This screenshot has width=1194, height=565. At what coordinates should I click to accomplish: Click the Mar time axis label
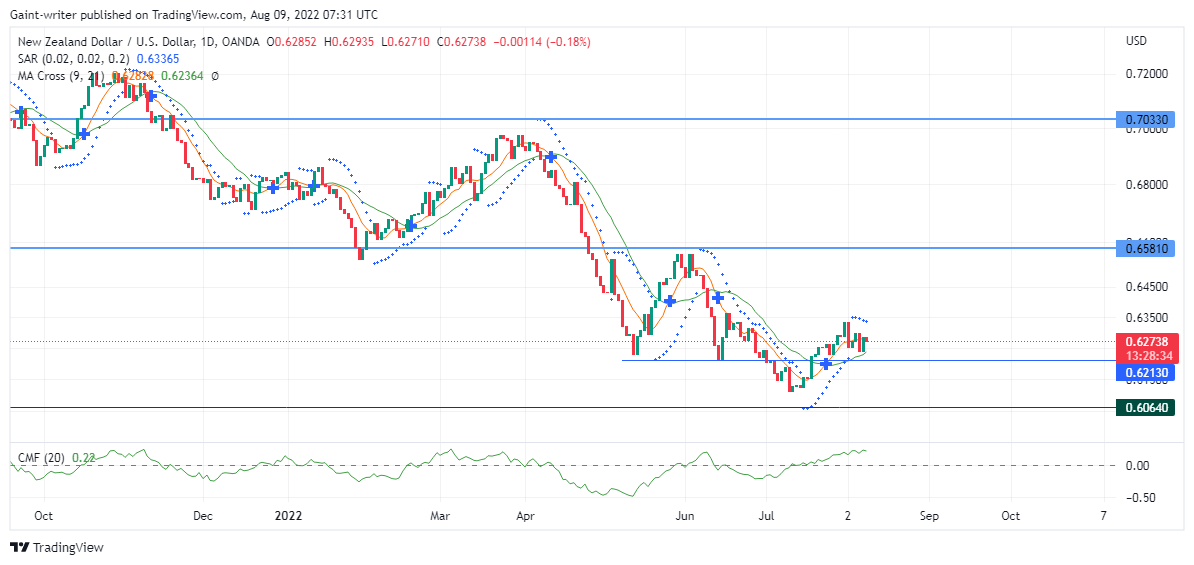442,516
